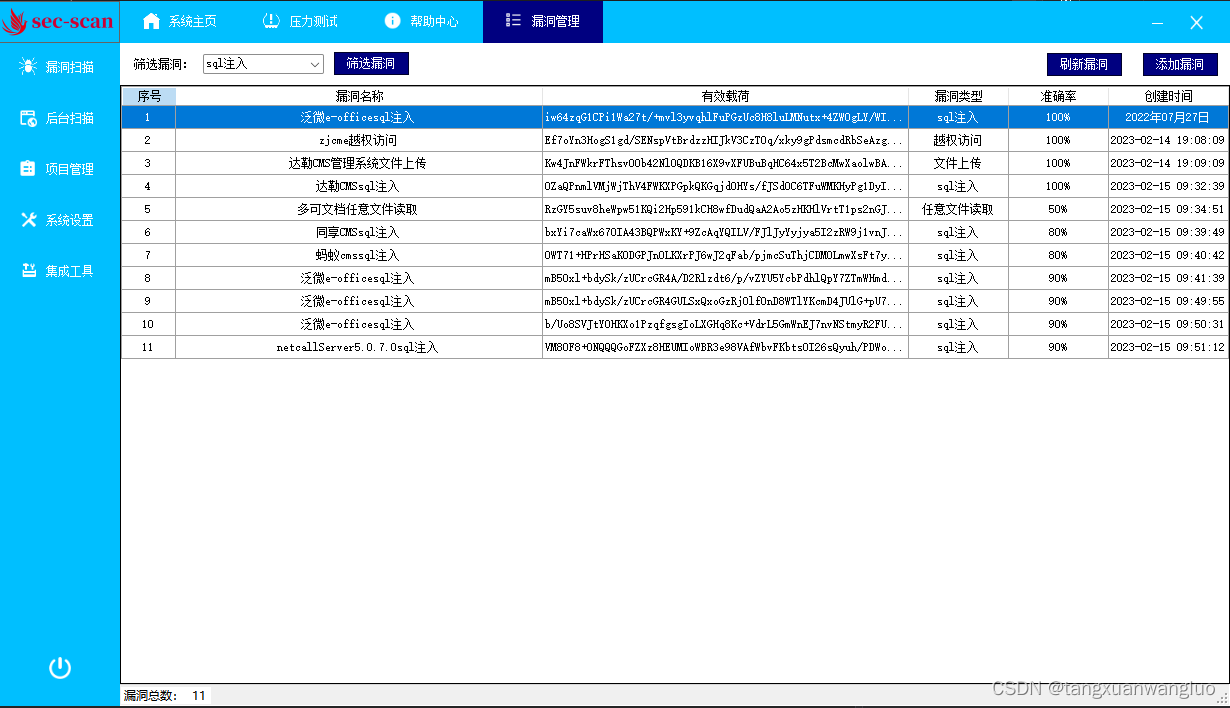Screen dimensions: 1230x708
Task: Click the 序号 column header
Action: coord(149,96)
